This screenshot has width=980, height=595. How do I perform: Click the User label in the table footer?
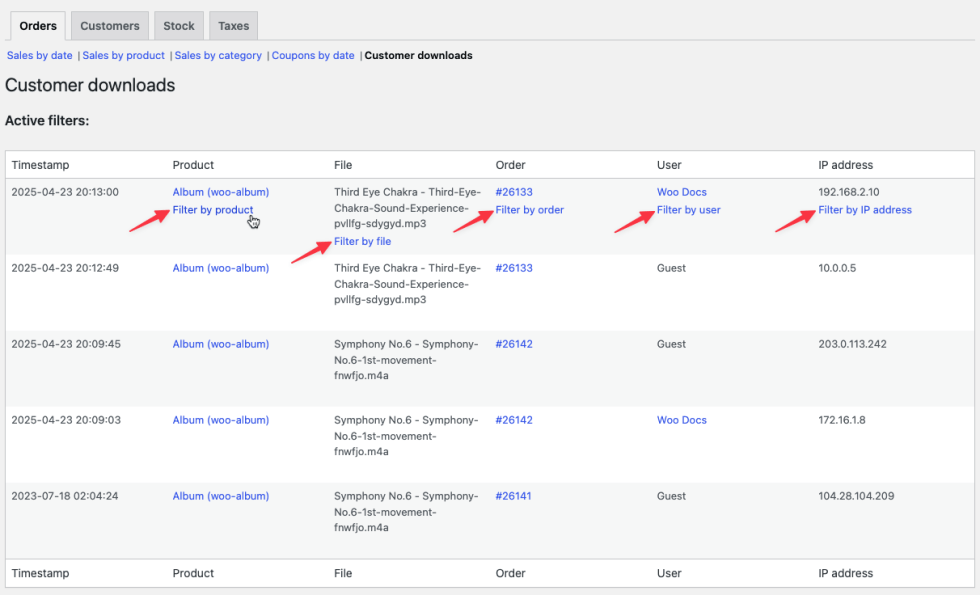click(669, 573)
